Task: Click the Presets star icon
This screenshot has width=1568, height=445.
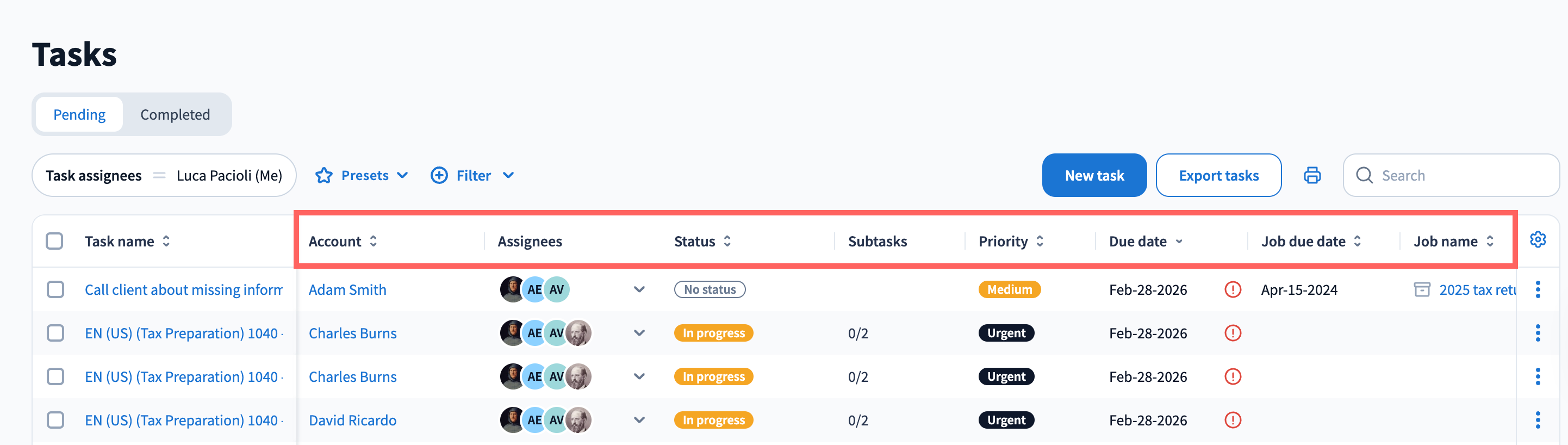Action: [324, 175]
